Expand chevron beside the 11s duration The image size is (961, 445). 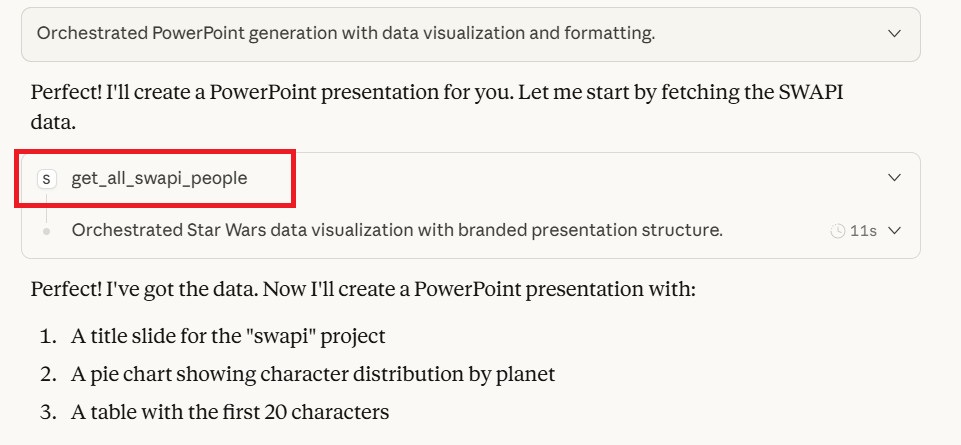894,231
